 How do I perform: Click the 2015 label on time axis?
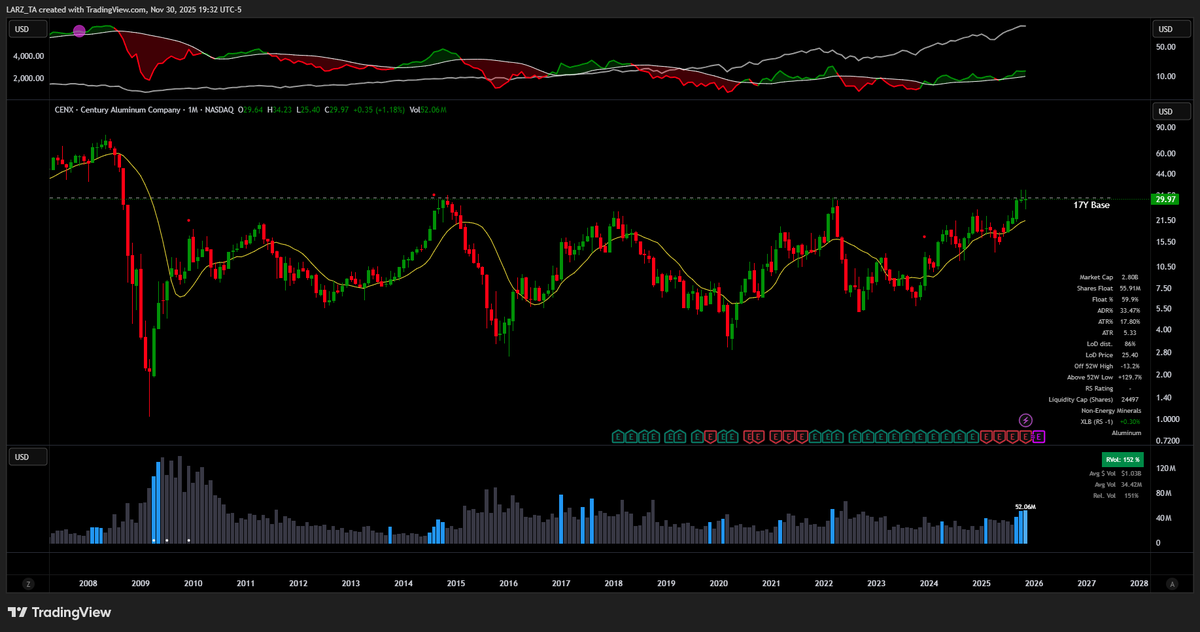tap(456, 583)
